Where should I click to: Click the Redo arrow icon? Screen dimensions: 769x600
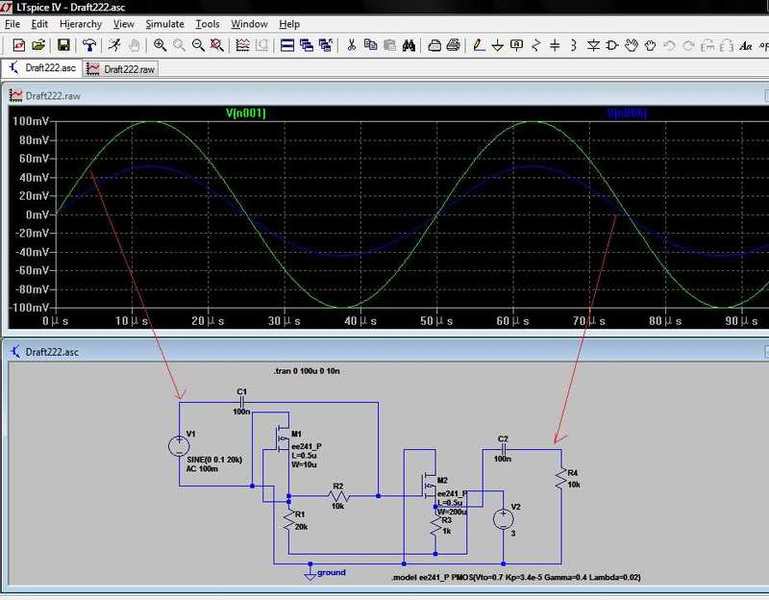689,46
